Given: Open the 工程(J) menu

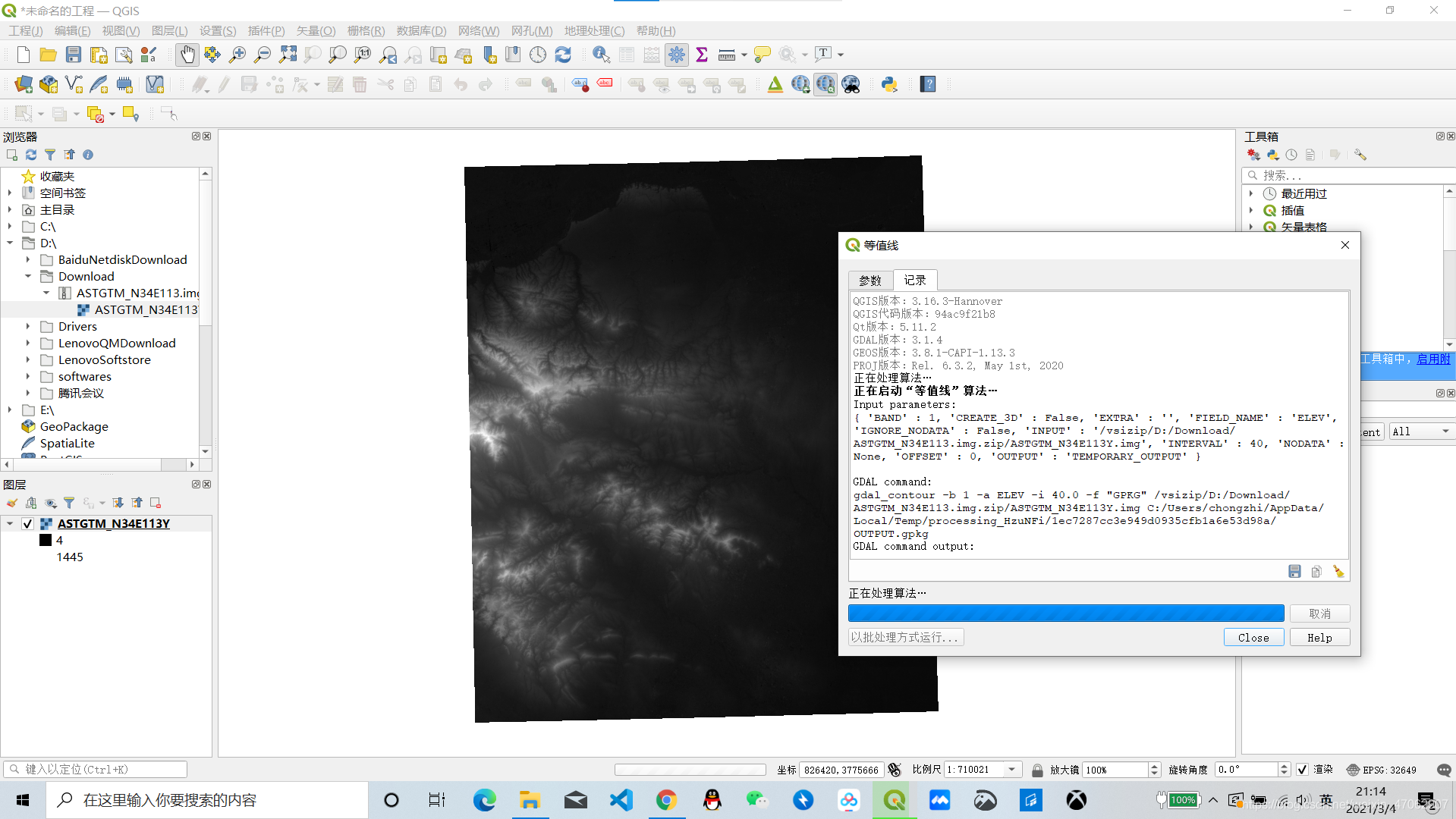Looking at the screenshot, I should point(26,30).
